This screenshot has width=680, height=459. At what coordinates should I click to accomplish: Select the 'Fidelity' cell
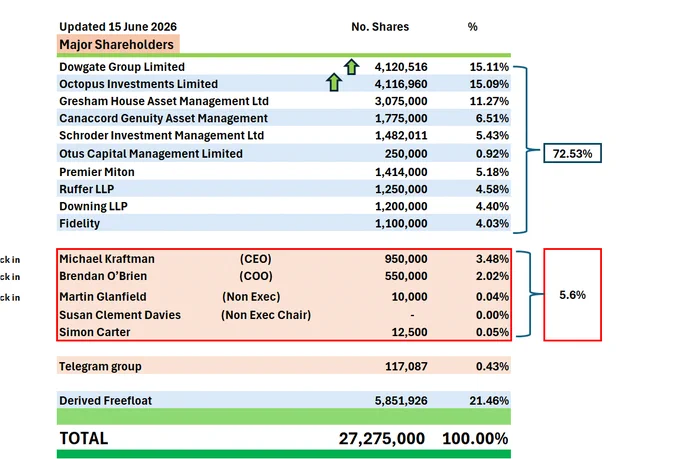79,223
